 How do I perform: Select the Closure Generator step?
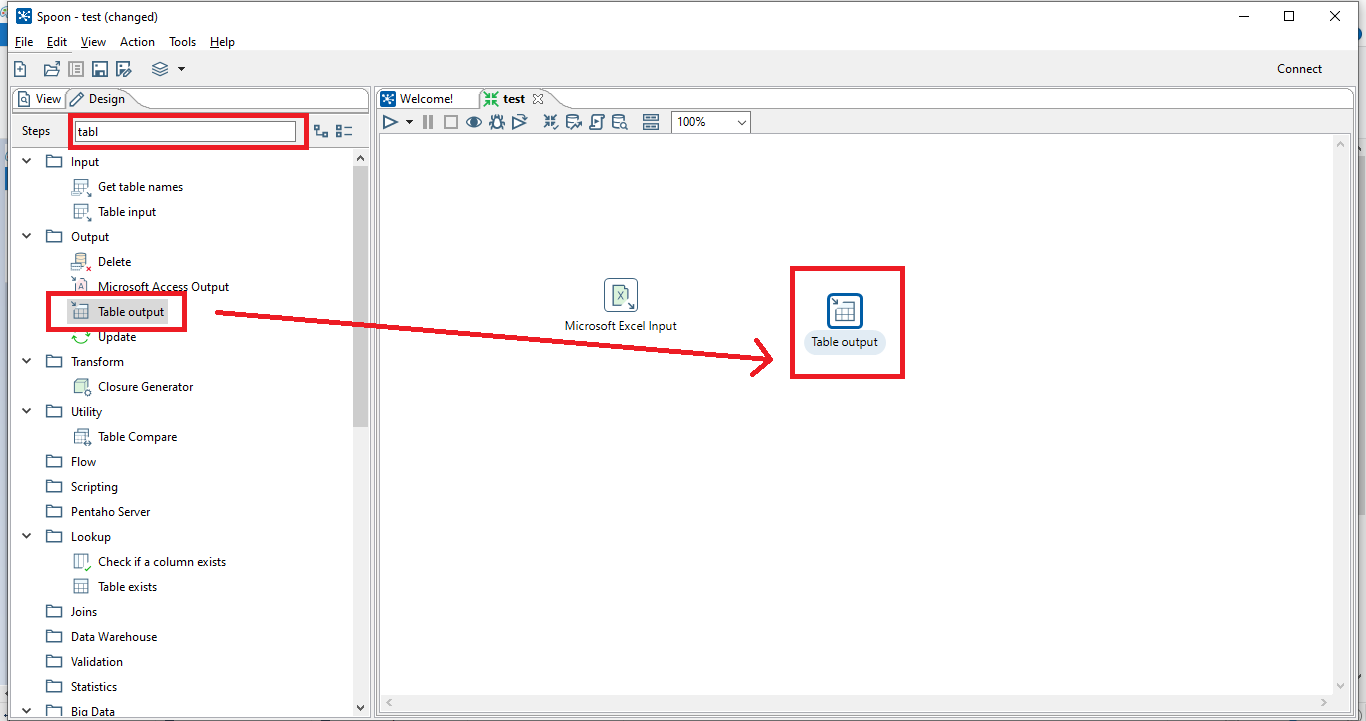[x=145, y=387]
